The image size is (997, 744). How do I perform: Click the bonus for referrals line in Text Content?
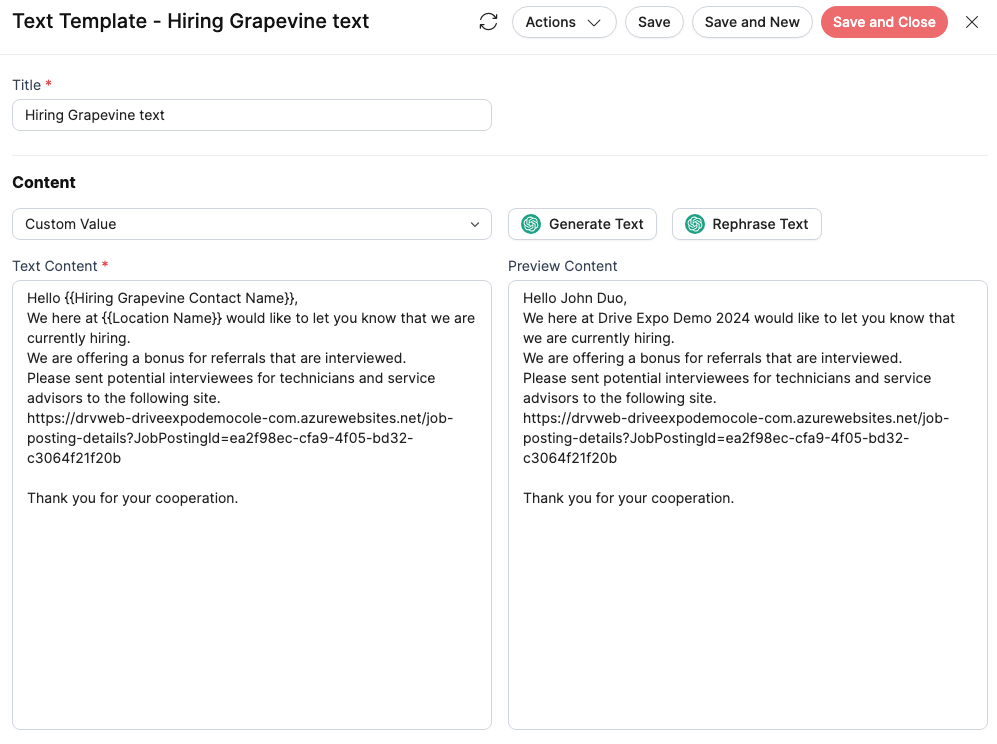(x=216, y=358)
